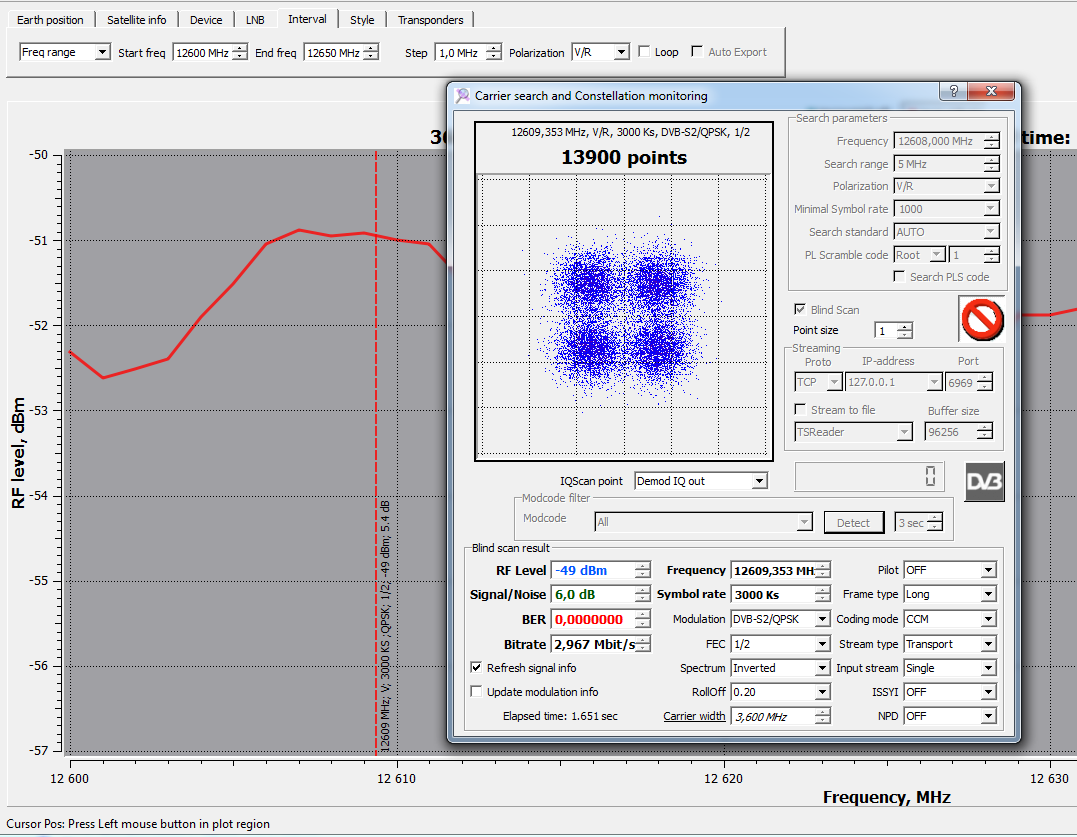Adjust the 3 sec detect time spinner
The width and height of the screenshot is (1077, 837).
[x=935, y=523]
